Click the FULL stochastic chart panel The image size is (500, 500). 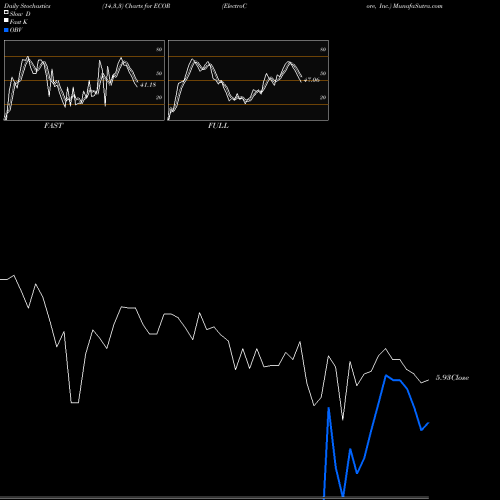pyautogui.click(x=248, y=80)
